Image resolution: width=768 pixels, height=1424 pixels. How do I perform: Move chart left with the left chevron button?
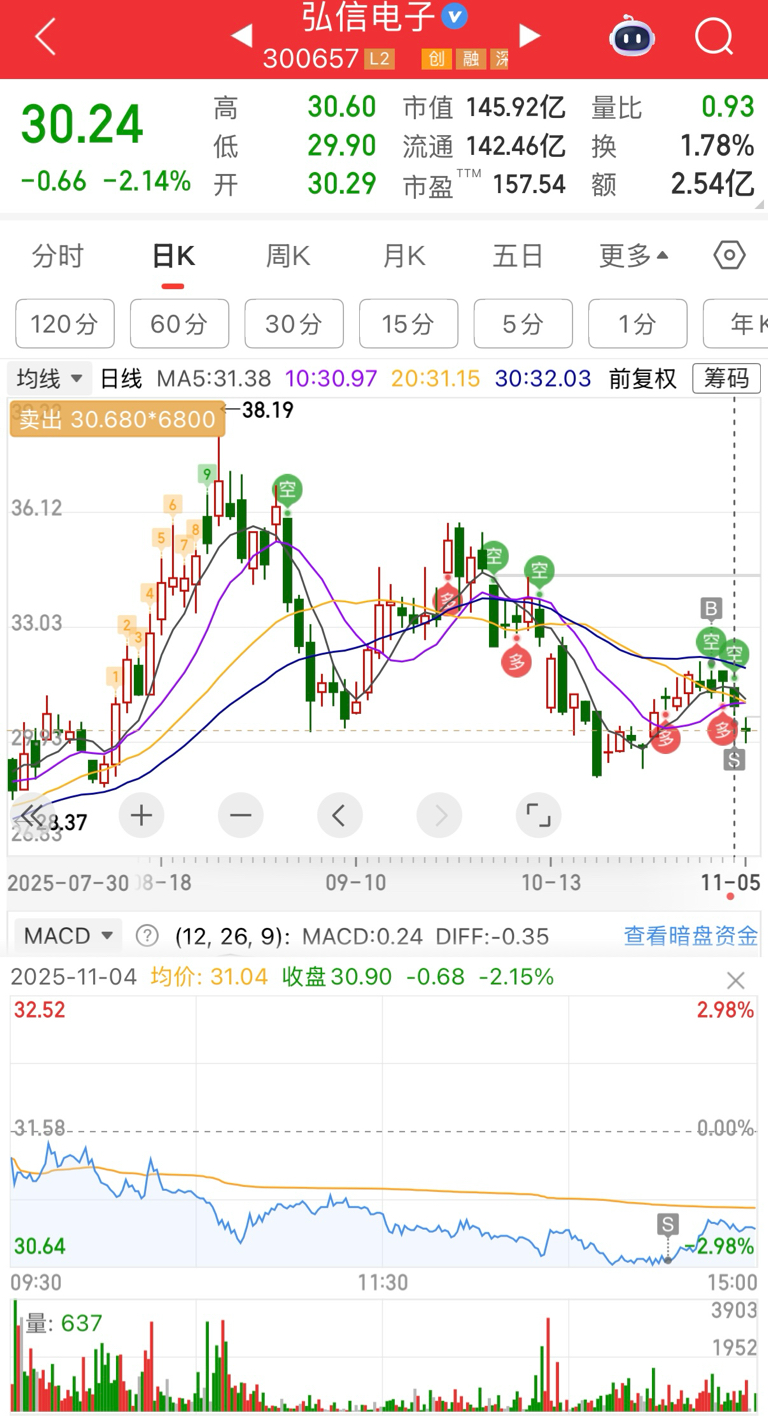point(339,815)
